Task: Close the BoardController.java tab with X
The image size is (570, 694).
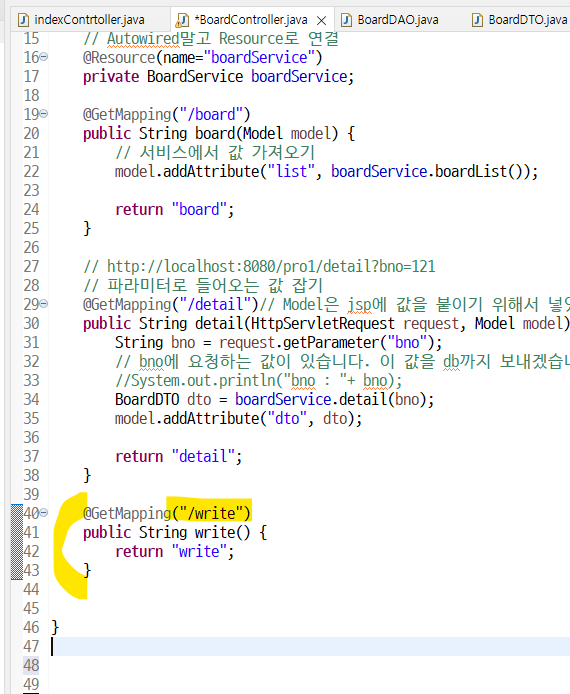Action: (322, 20)
